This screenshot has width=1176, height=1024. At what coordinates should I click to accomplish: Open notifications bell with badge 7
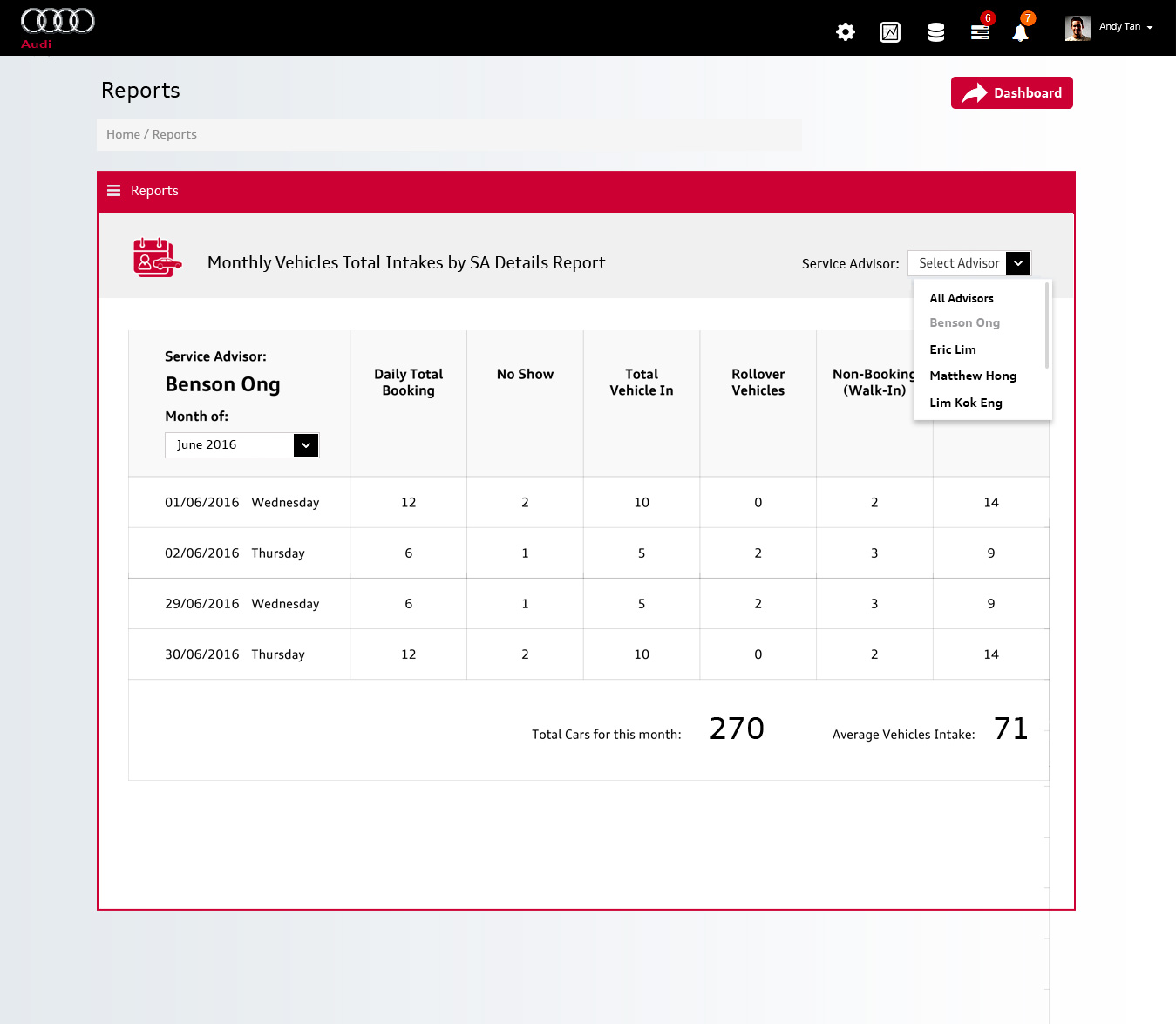click(1020, 32)
